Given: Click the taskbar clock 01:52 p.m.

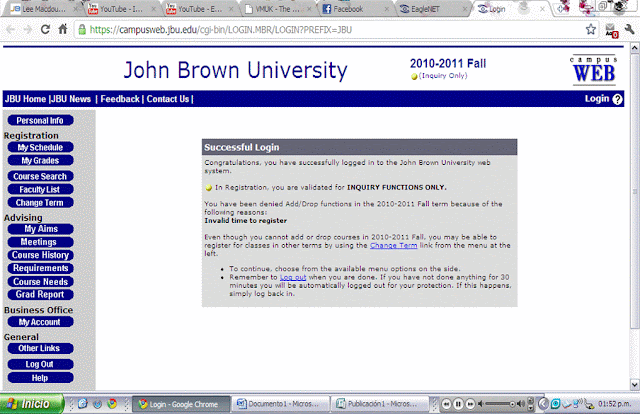Looking at the screenshot, I should [615, 404].
